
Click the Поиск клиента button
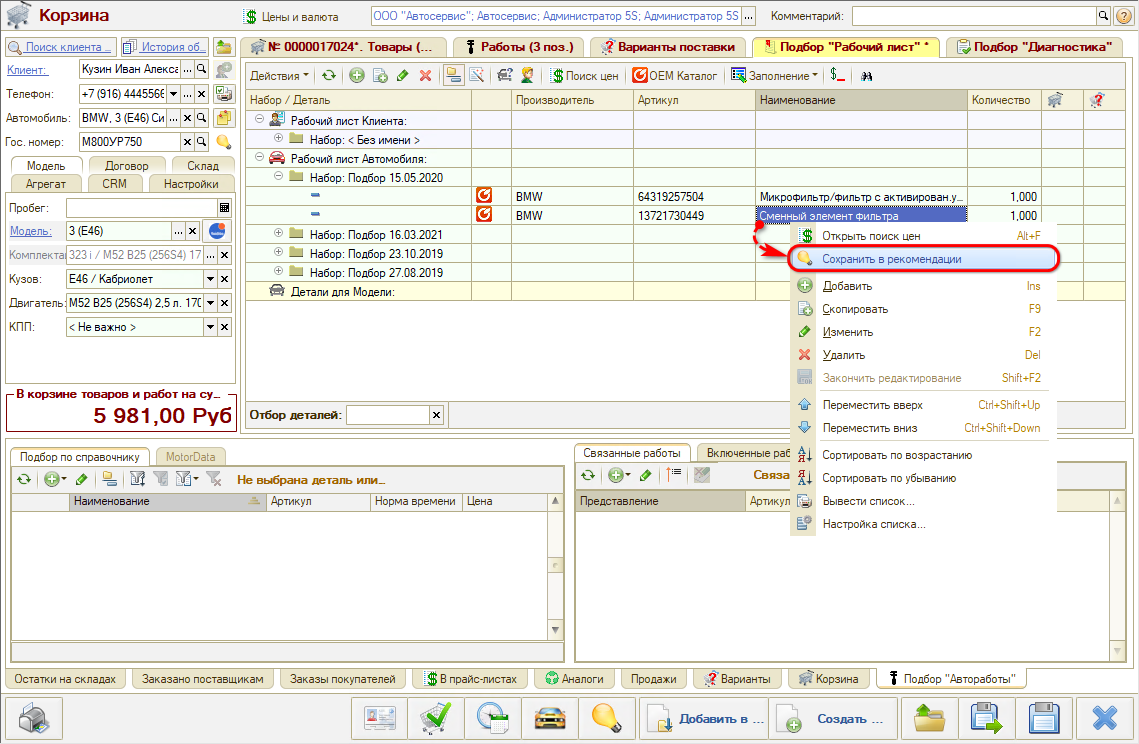point(61,46)
